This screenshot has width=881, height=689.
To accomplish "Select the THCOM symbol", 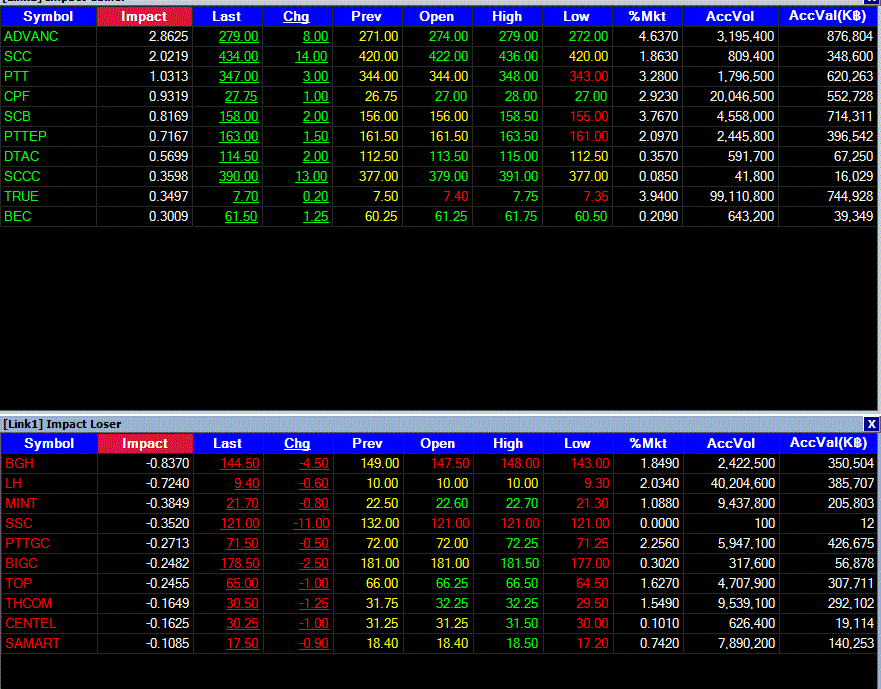I will [28, 604].
